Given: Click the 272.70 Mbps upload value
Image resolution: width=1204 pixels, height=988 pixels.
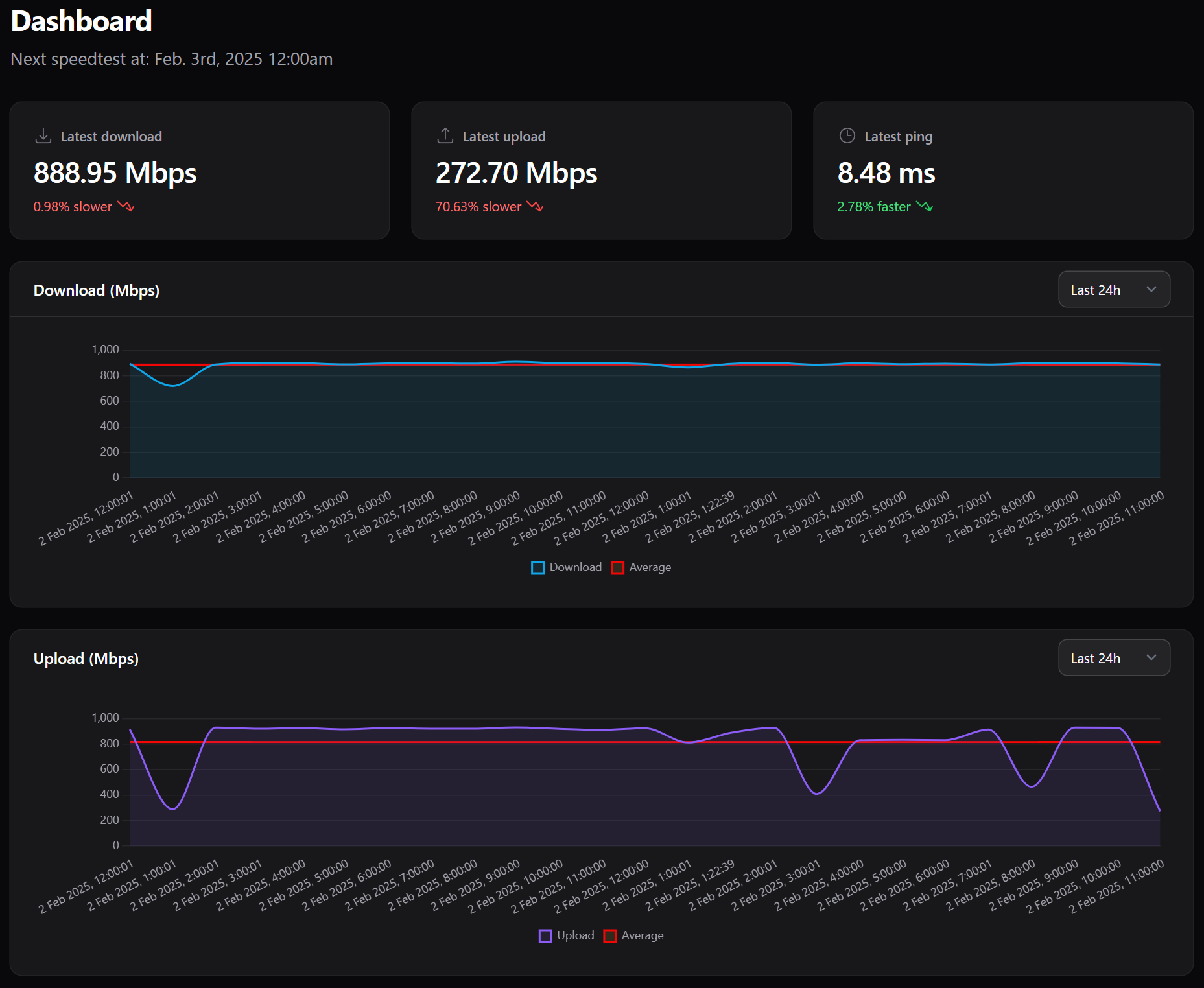Looking at the screenshot, I should (x=516, y=173).
